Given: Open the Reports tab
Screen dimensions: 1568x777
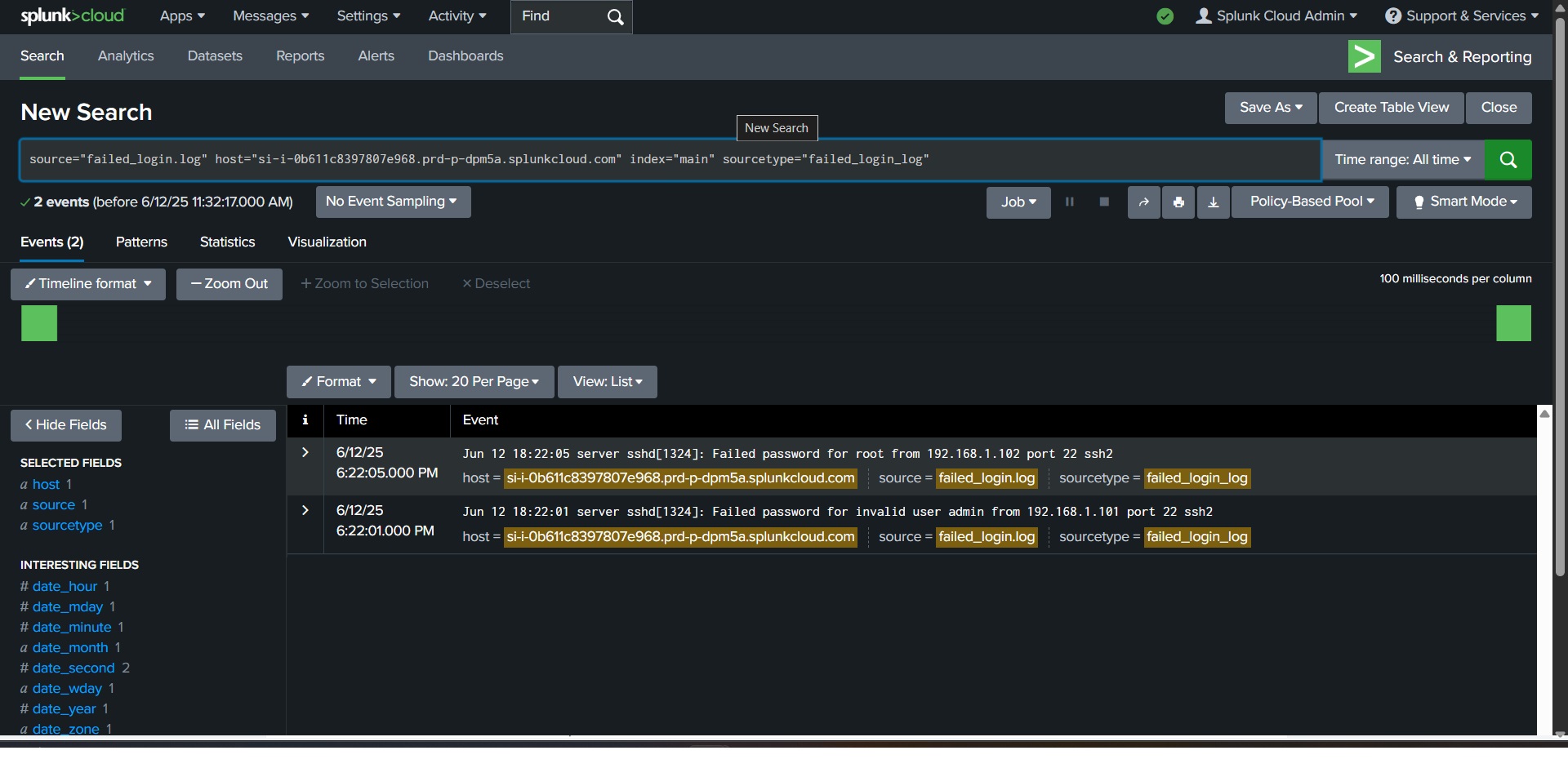Looking at the screenshot, I should click(301, 56).
